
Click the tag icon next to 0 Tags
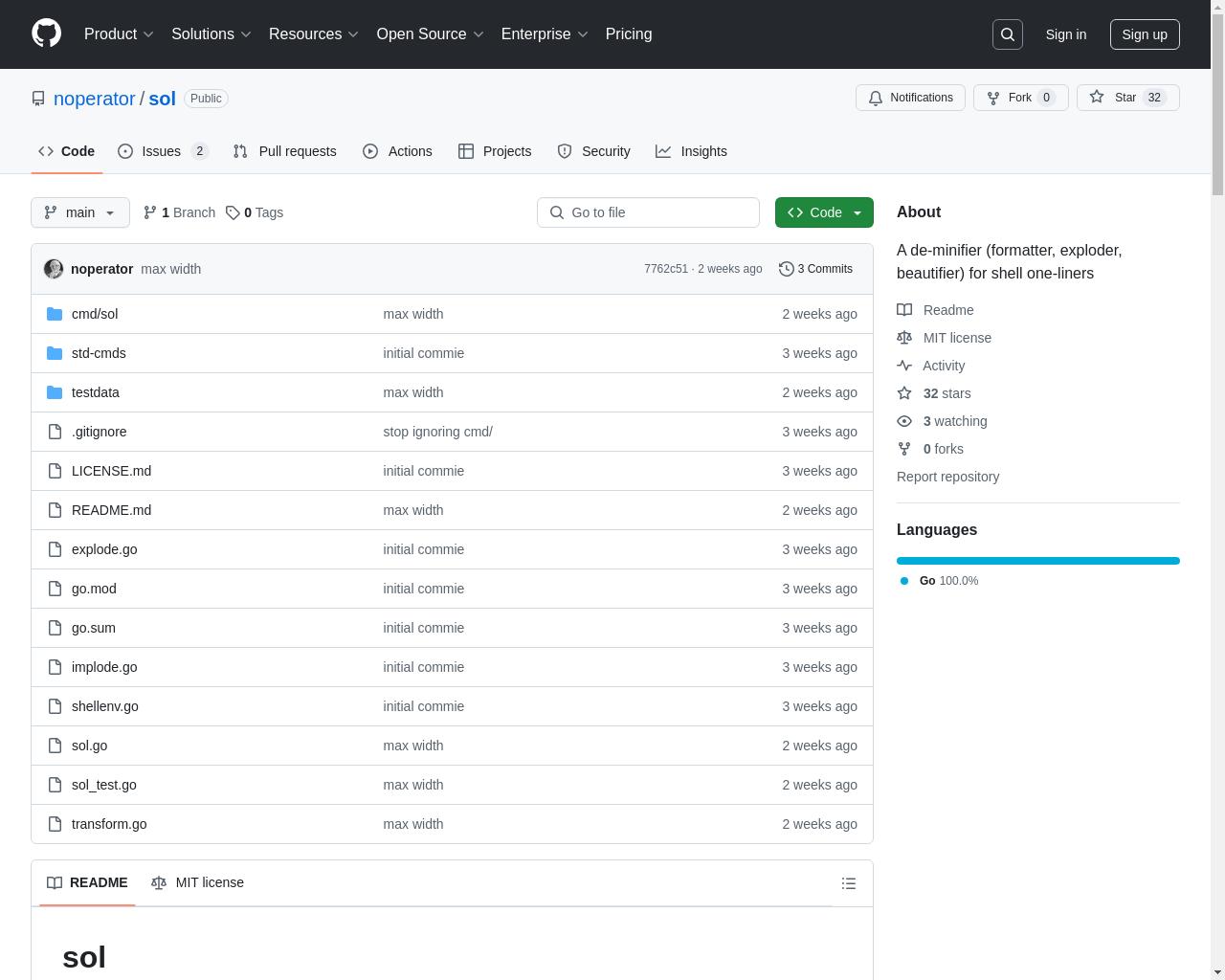pos(233,212)
